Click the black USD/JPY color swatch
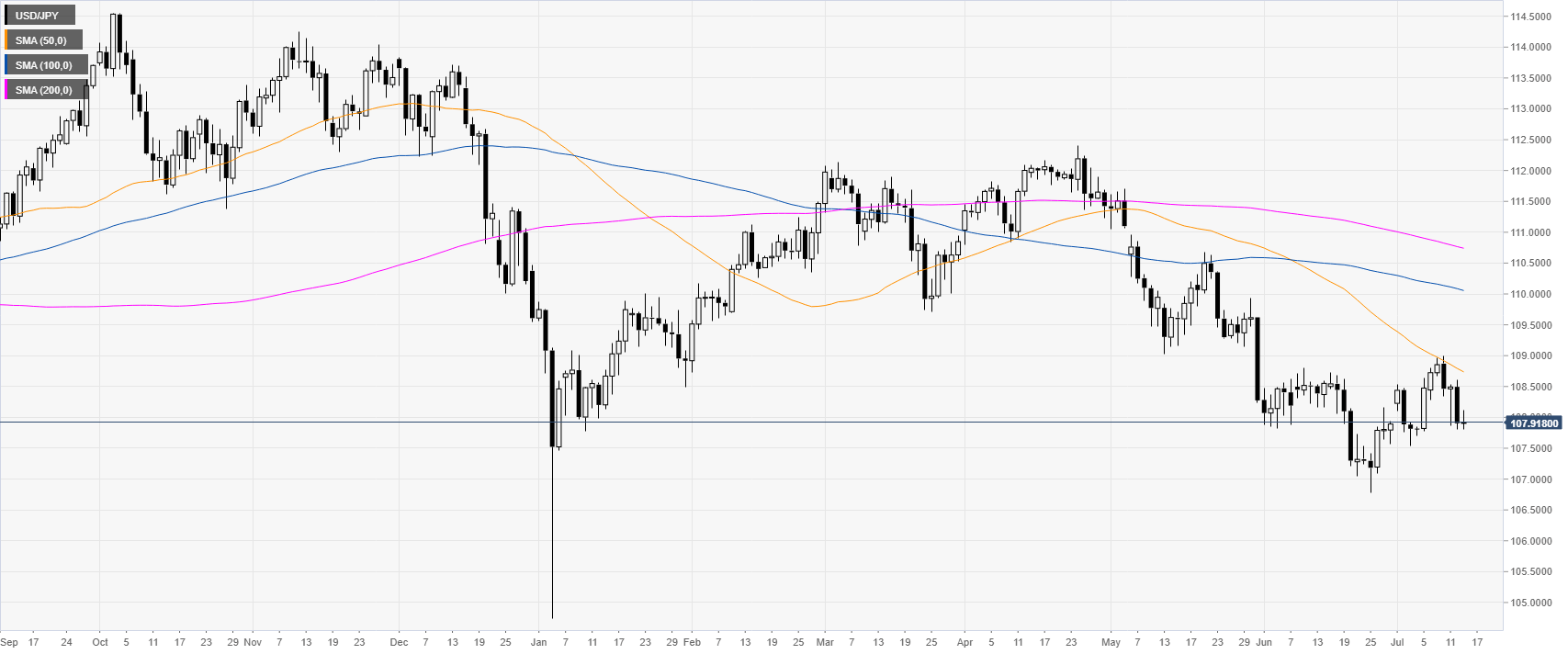 coord(6,16)
